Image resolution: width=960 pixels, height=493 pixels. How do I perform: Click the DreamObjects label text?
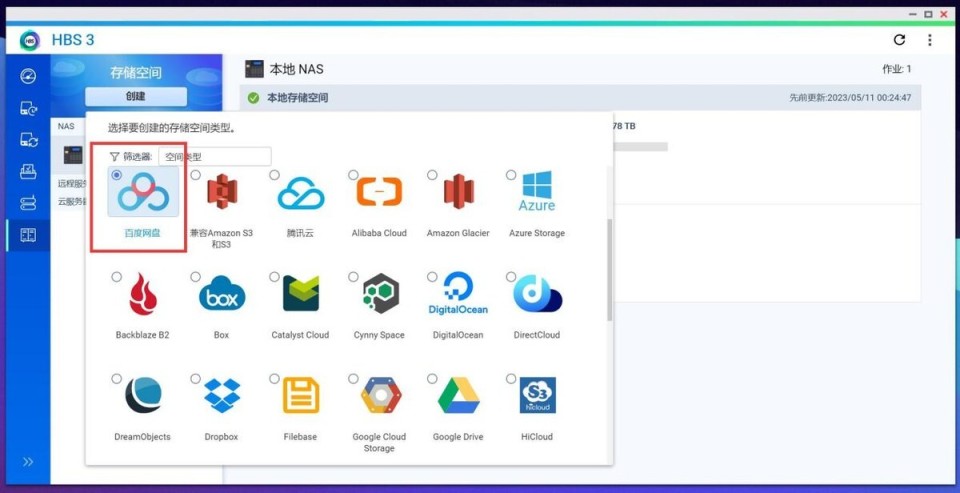[143, 437]
